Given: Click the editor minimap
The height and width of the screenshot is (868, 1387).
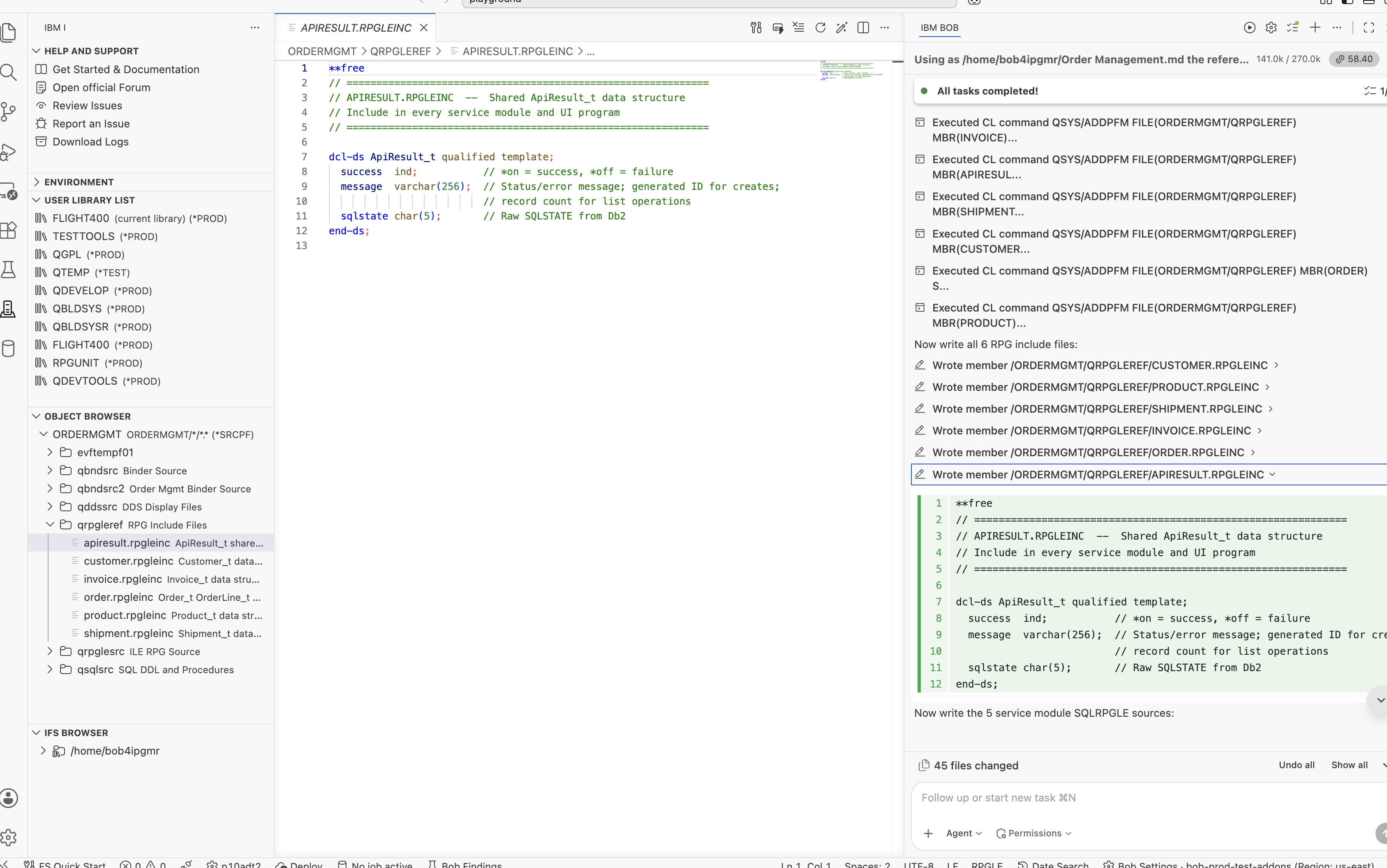Looking at the screenshot, I should click(852, 71).
